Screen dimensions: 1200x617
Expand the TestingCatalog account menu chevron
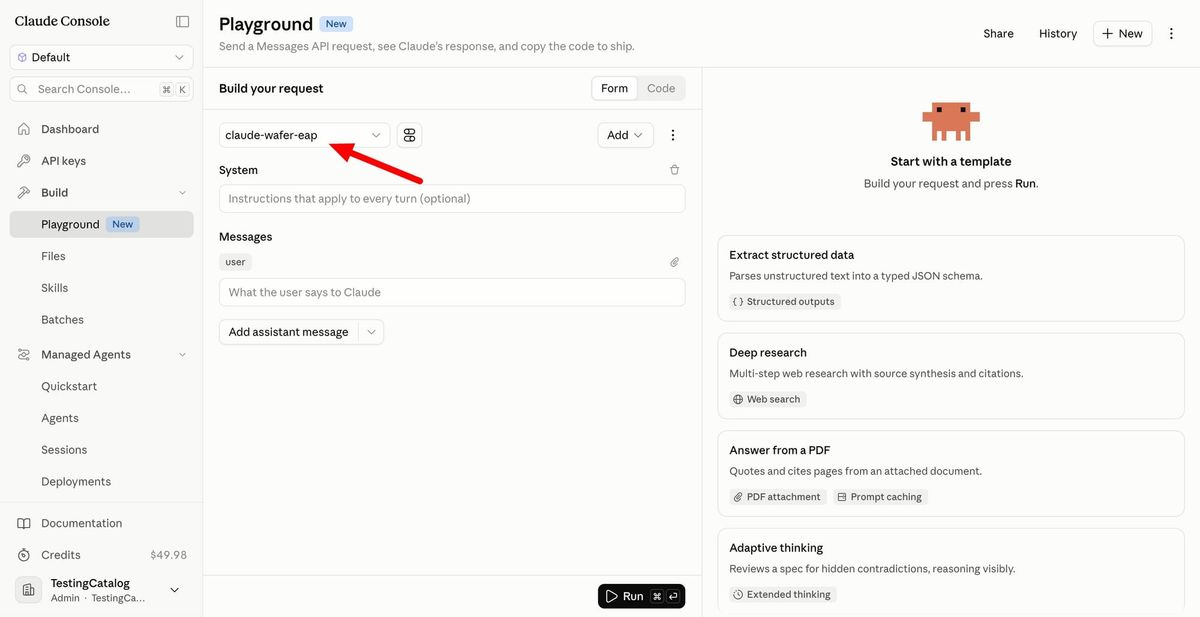coord(175,590)
